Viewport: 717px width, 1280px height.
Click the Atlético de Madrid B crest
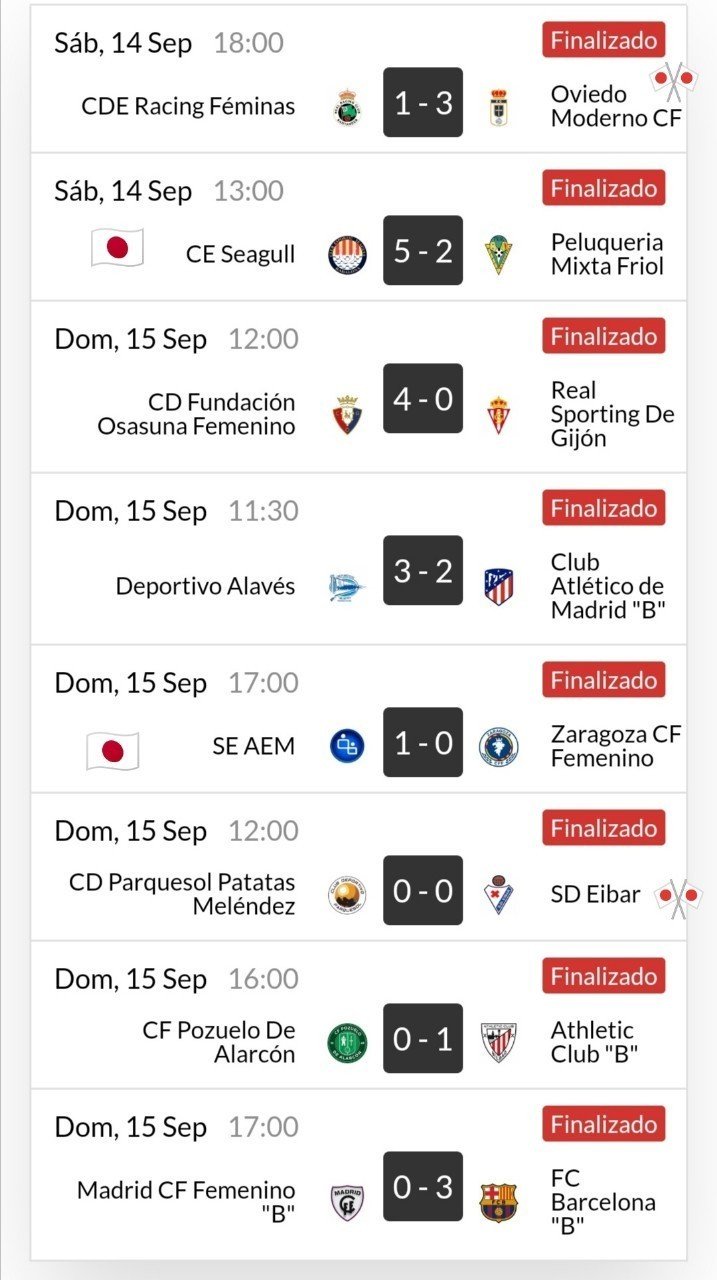pyautogui.click(x=498, y=586)
